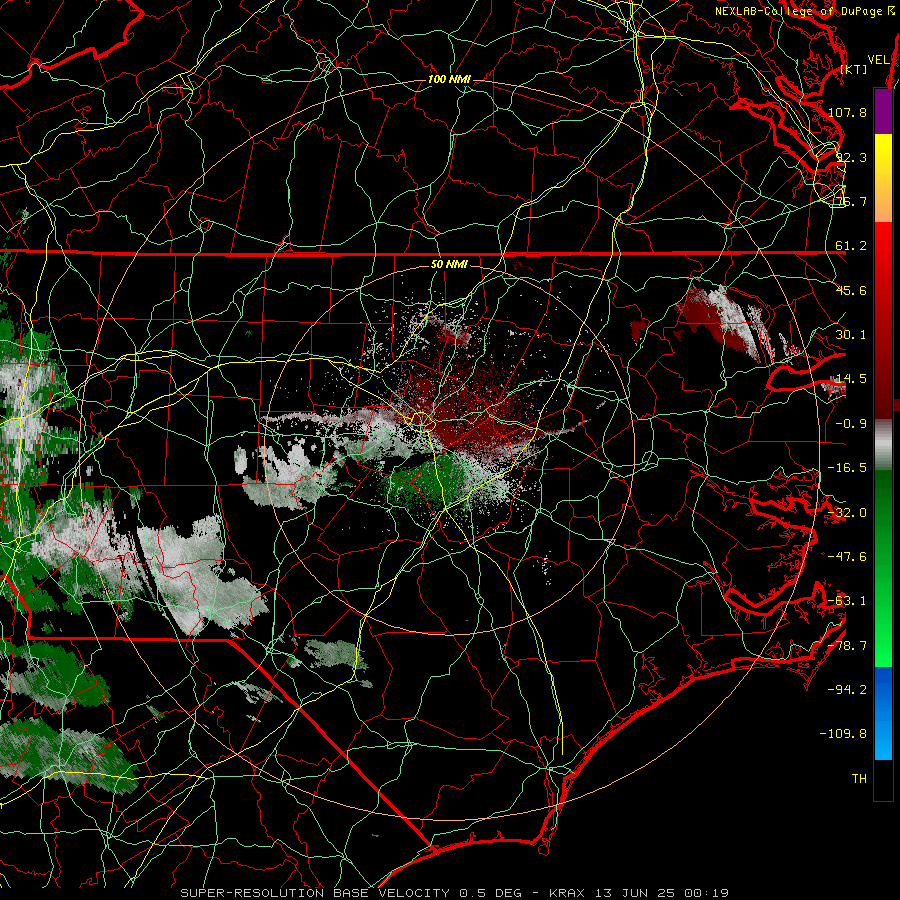
Task: Click the blue segment of the color bar
Action: pyautogui.click(x=883, y=713)
